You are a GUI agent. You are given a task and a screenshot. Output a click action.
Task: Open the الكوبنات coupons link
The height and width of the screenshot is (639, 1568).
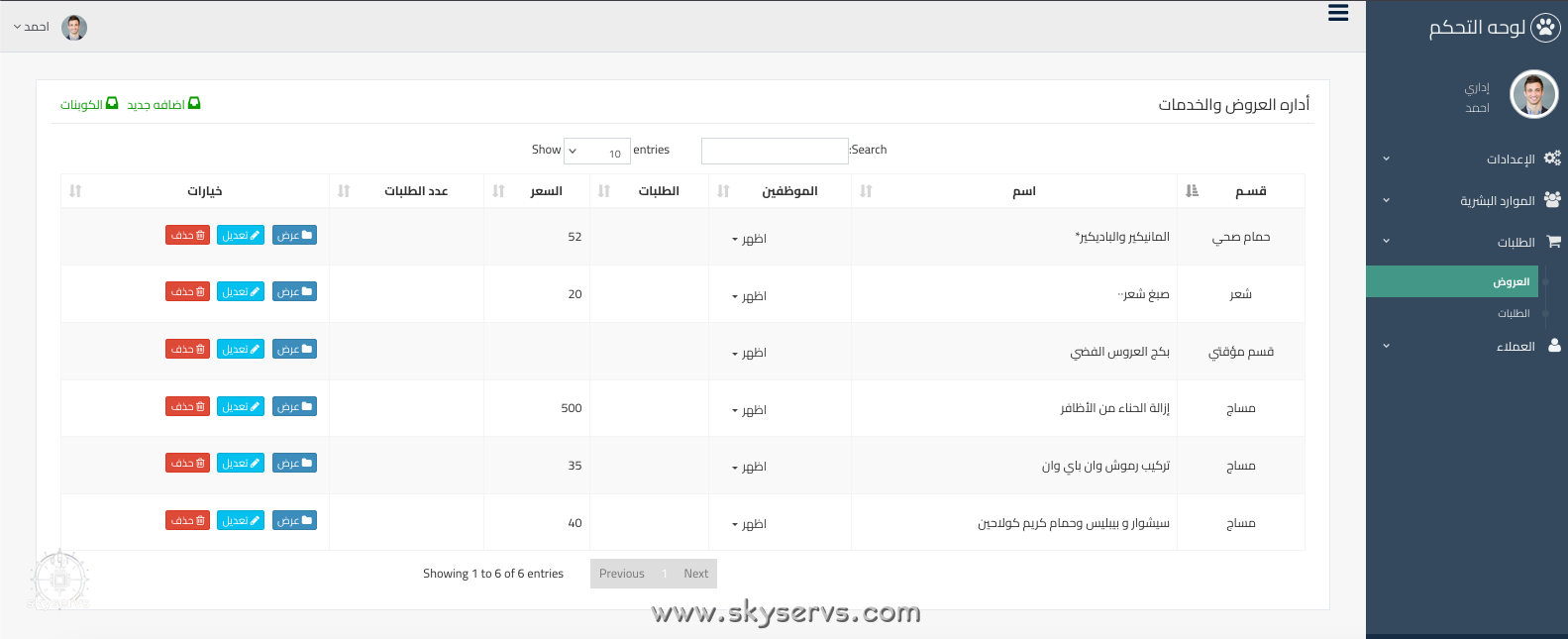(x=89, y=104)
